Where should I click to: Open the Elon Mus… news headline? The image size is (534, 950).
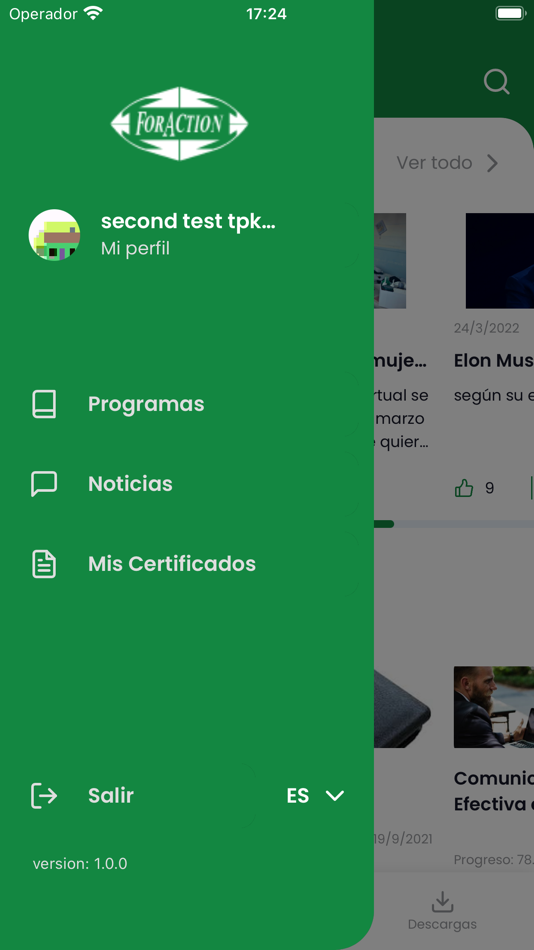click(x=493, y=360)
